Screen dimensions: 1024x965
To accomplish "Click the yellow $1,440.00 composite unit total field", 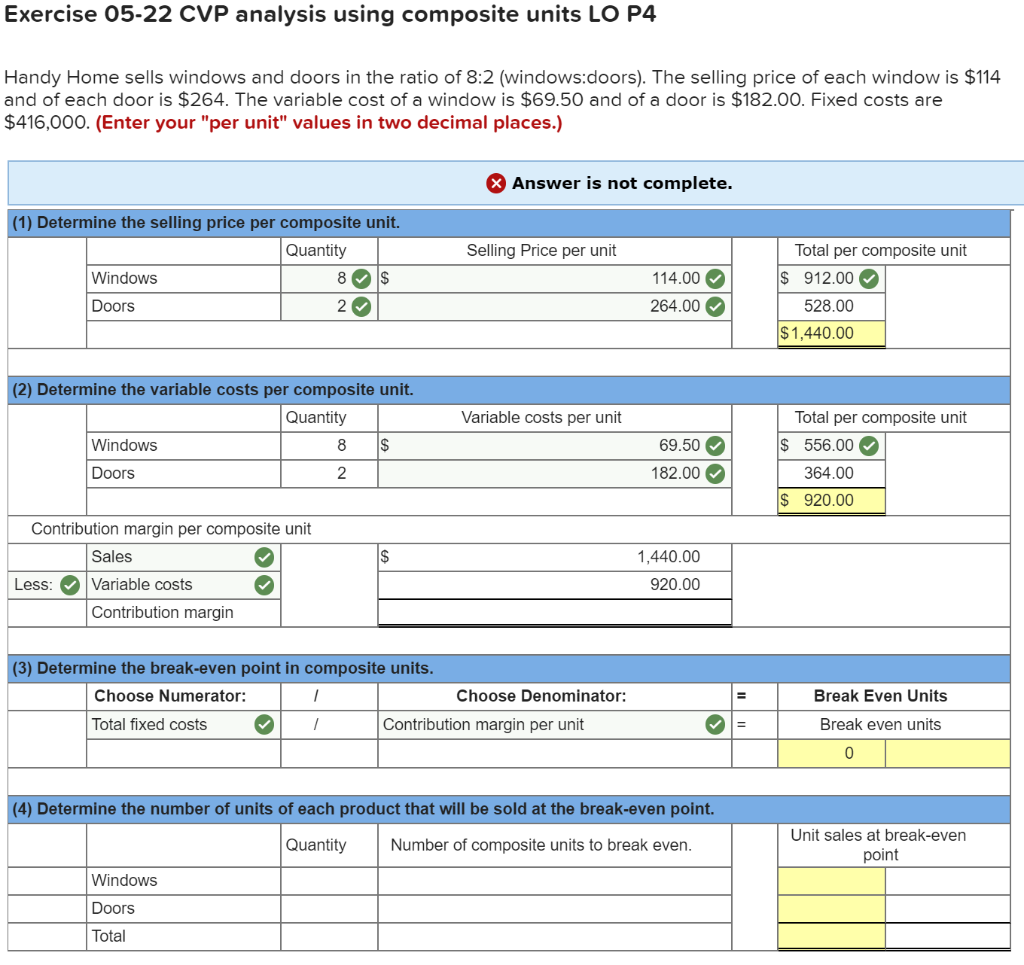I will [x=831, y=333].
